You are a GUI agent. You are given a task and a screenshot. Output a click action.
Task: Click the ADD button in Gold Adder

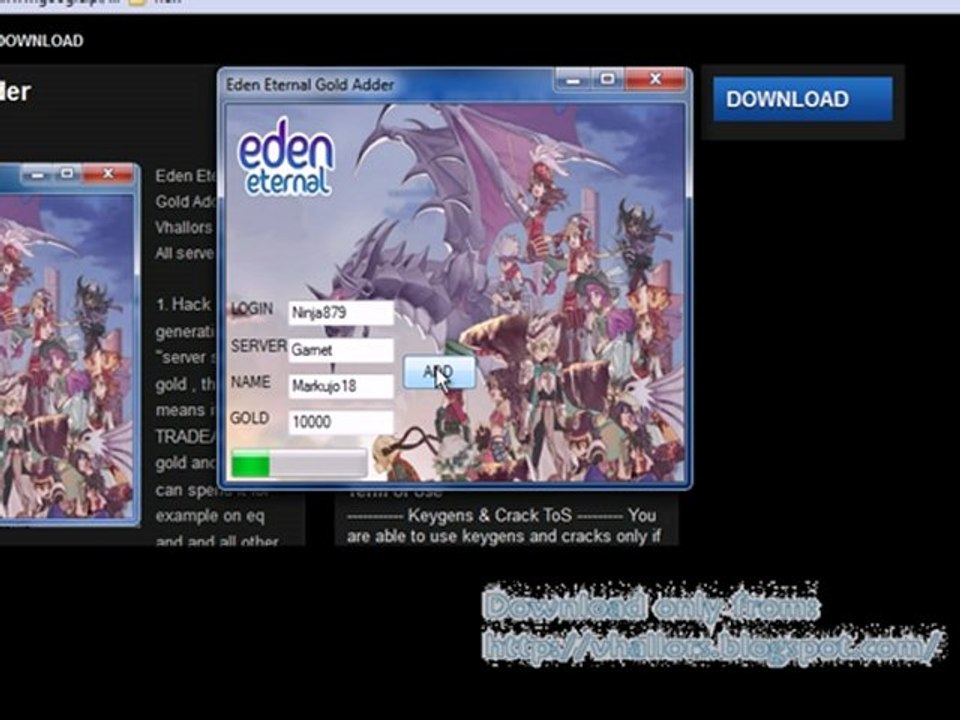[x=439, y=372]
